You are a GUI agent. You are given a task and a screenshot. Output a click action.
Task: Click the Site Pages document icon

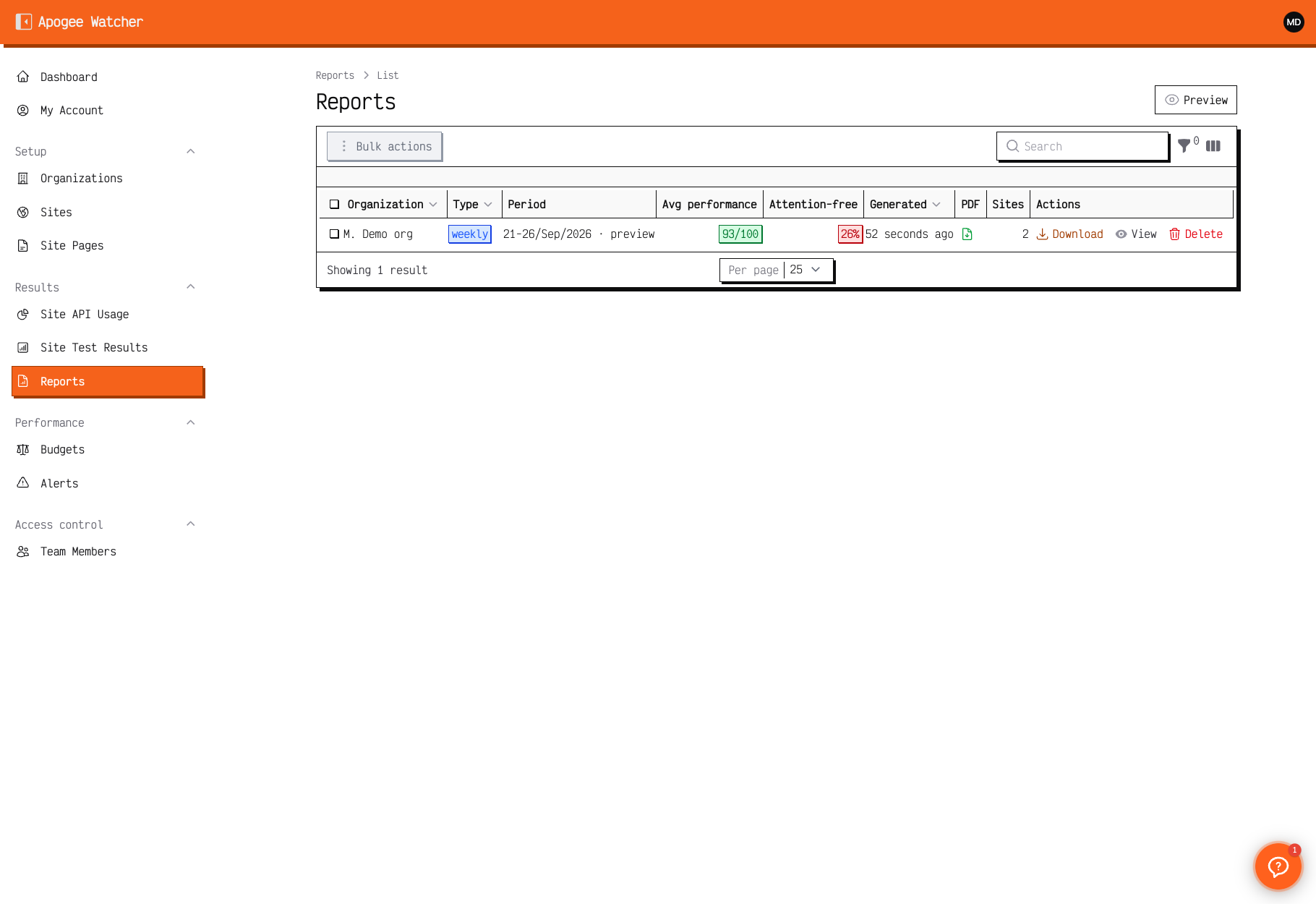click(x=23, y=246)
